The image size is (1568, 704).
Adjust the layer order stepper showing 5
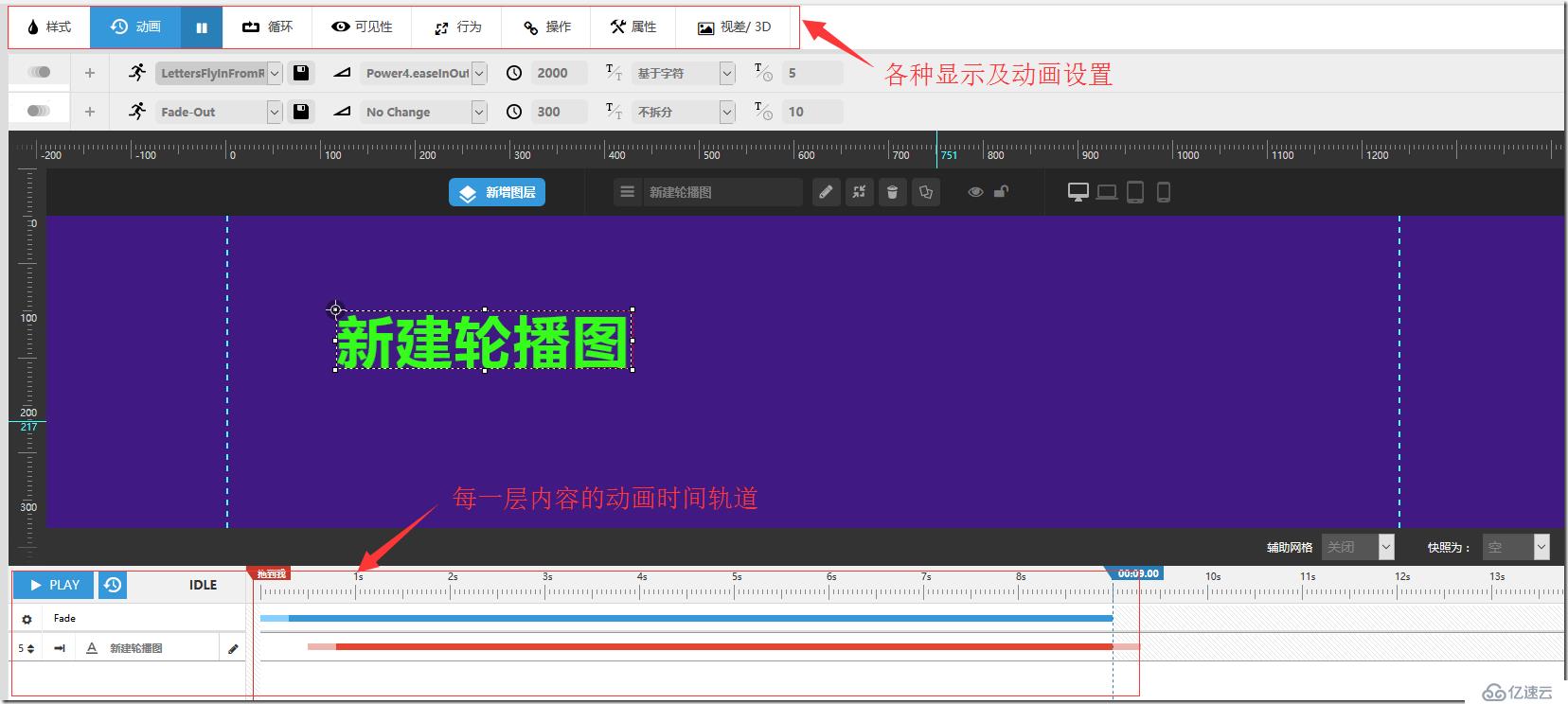tap(27, 648)
